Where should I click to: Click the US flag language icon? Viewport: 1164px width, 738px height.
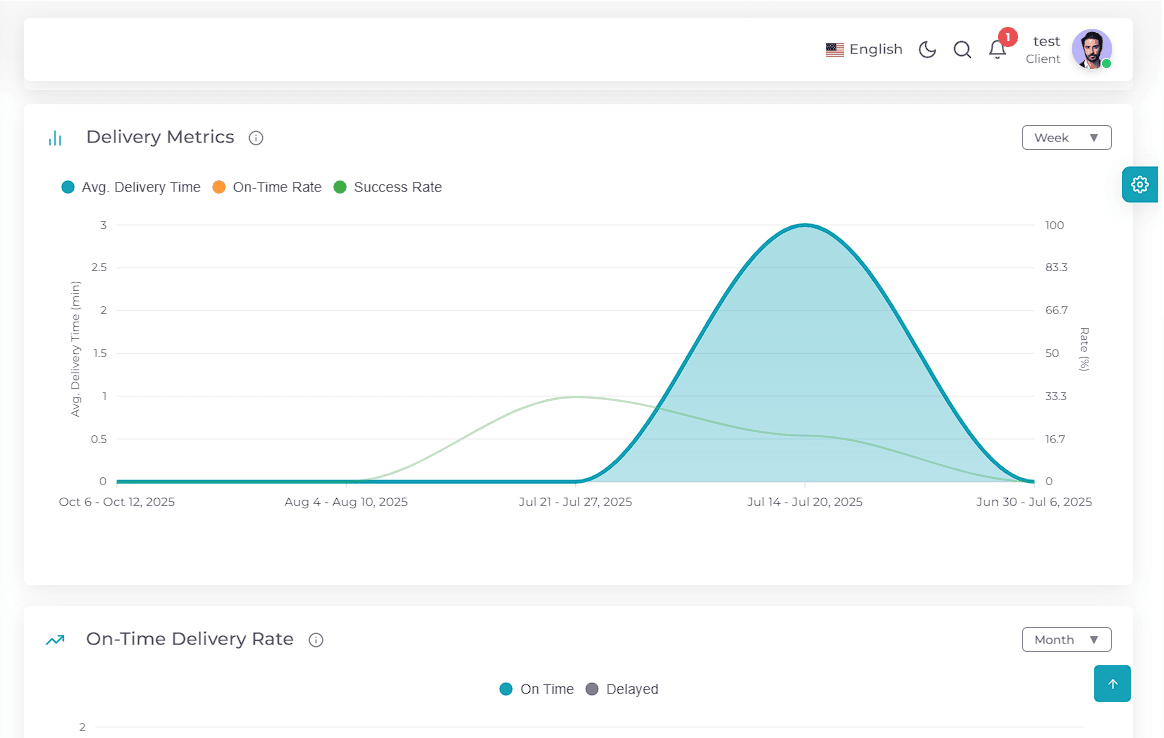[834, 50]
